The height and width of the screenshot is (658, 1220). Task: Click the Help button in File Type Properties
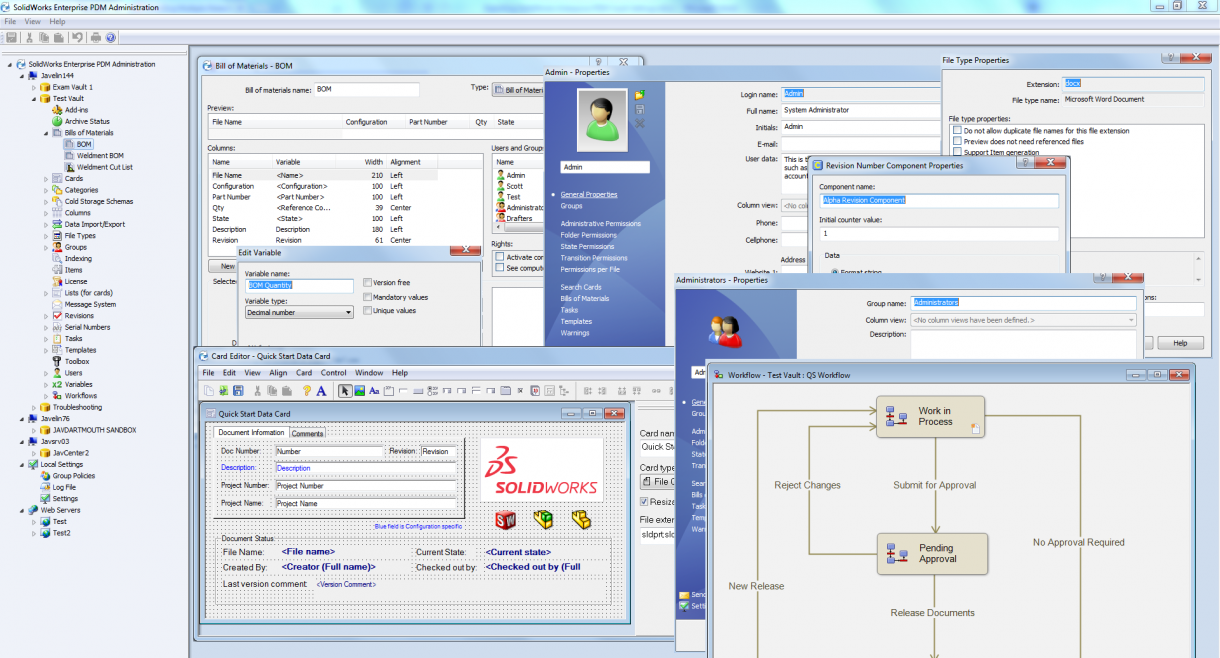click(x=1180, y=343)
